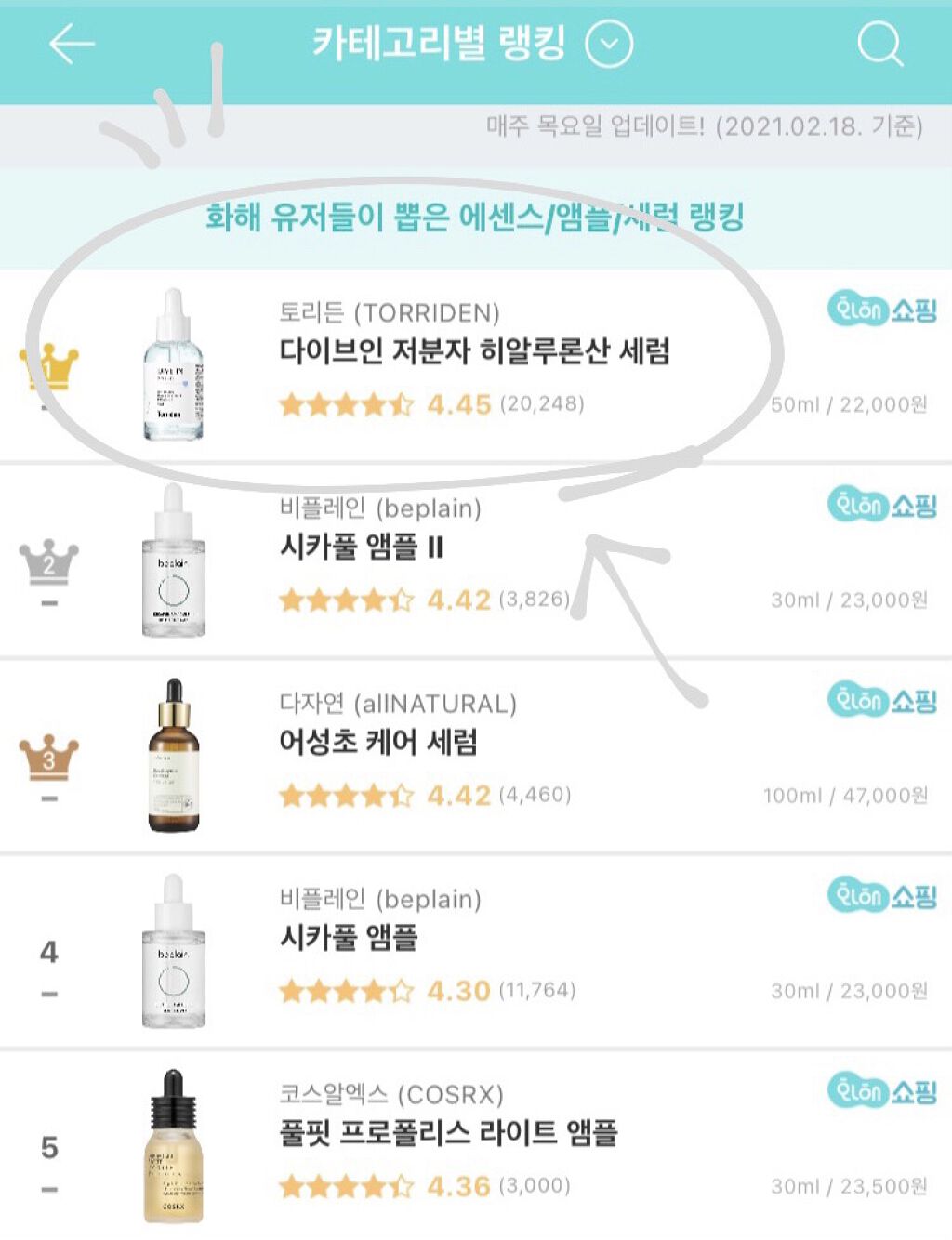Open shopping badge for rank 4 시카풀 앰플
Screen dimensions: 952x1240
pyautogui.click(x=881, y=896)
